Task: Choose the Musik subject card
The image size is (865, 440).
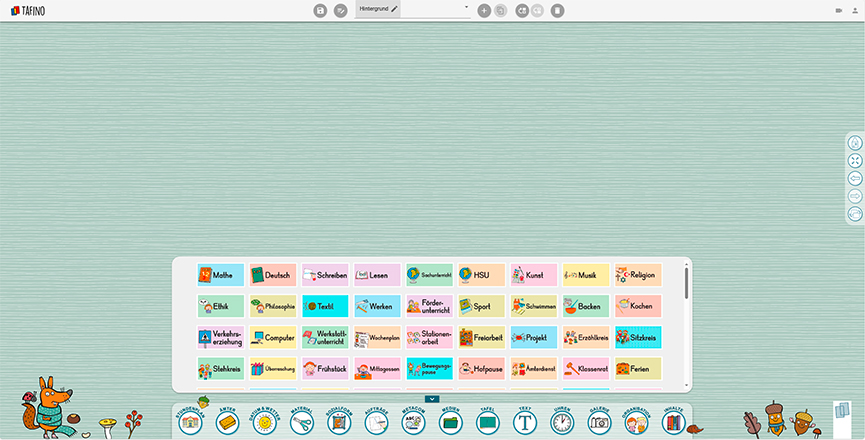Action: click(x=586, y=275)
